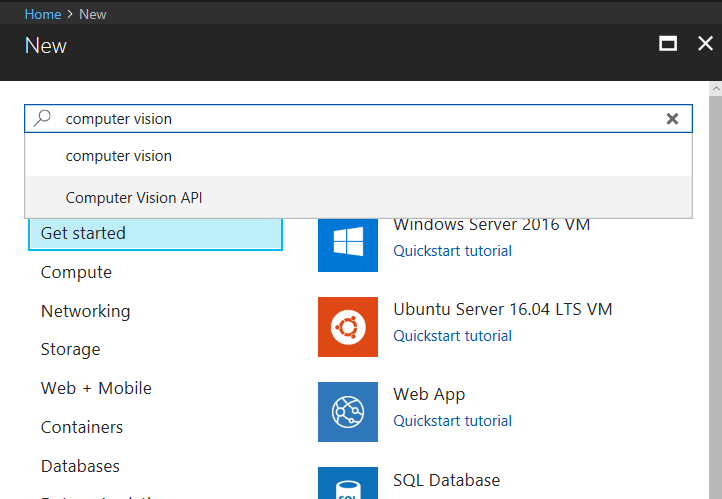Image resolution: width=722 pixels, height=499 pixels.
Task: Click into the marketplace search field
Action: 358,119
